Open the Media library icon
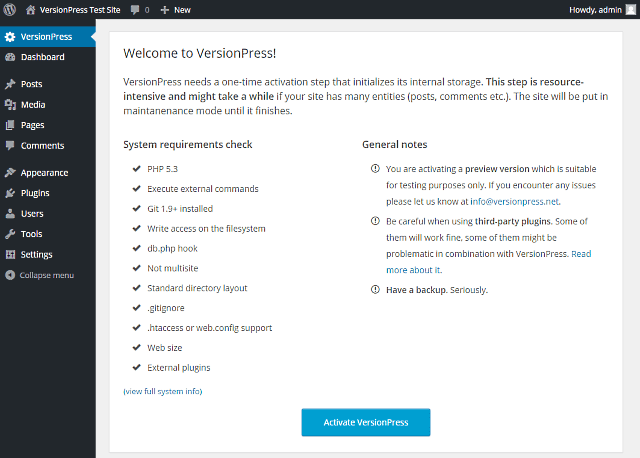Image resolution: width=640 pixels, height=458 pixels. (x=10, y=104)
